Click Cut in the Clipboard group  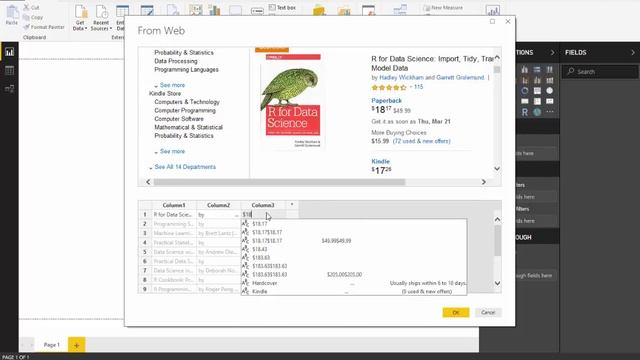tap(31, 7)
